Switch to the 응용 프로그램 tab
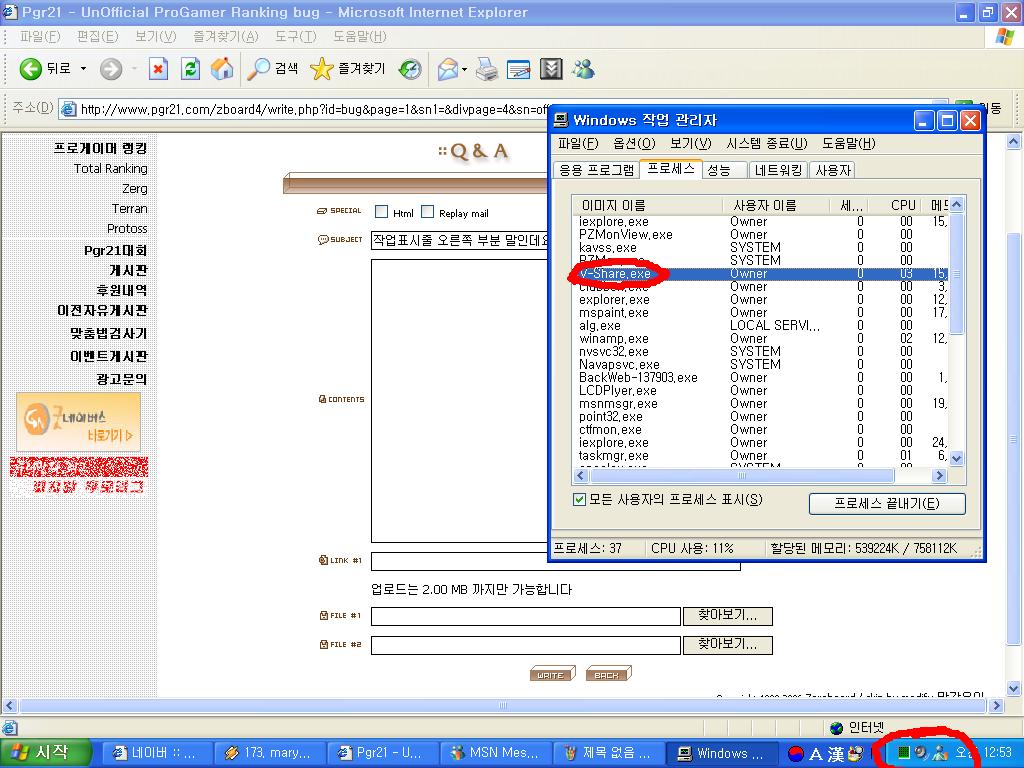Image resolution: width=1024 pixels, height=768 pixels. (x=597, y=170)
